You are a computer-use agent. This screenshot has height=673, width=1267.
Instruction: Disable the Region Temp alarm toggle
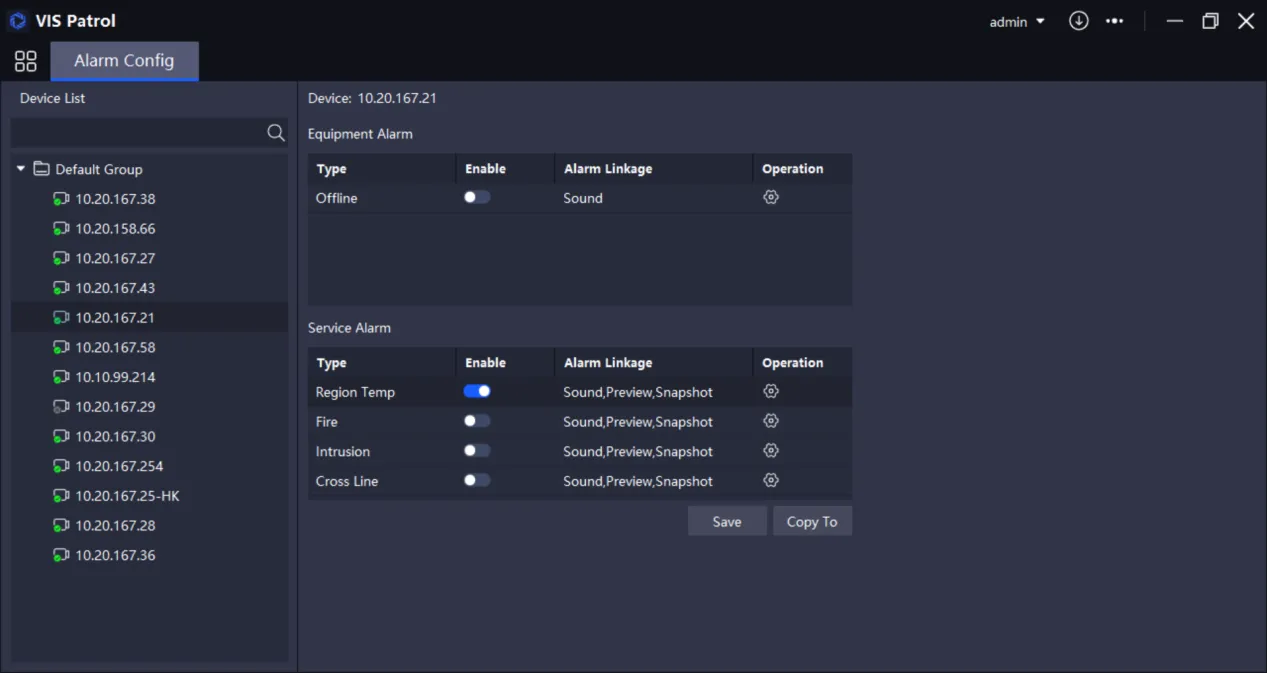(x=477, y=392)
